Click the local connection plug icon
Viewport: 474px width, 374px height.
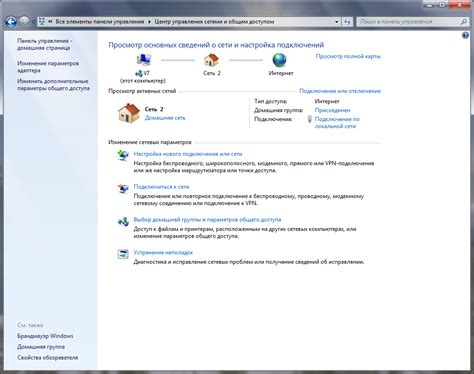(x=309, y=119)
